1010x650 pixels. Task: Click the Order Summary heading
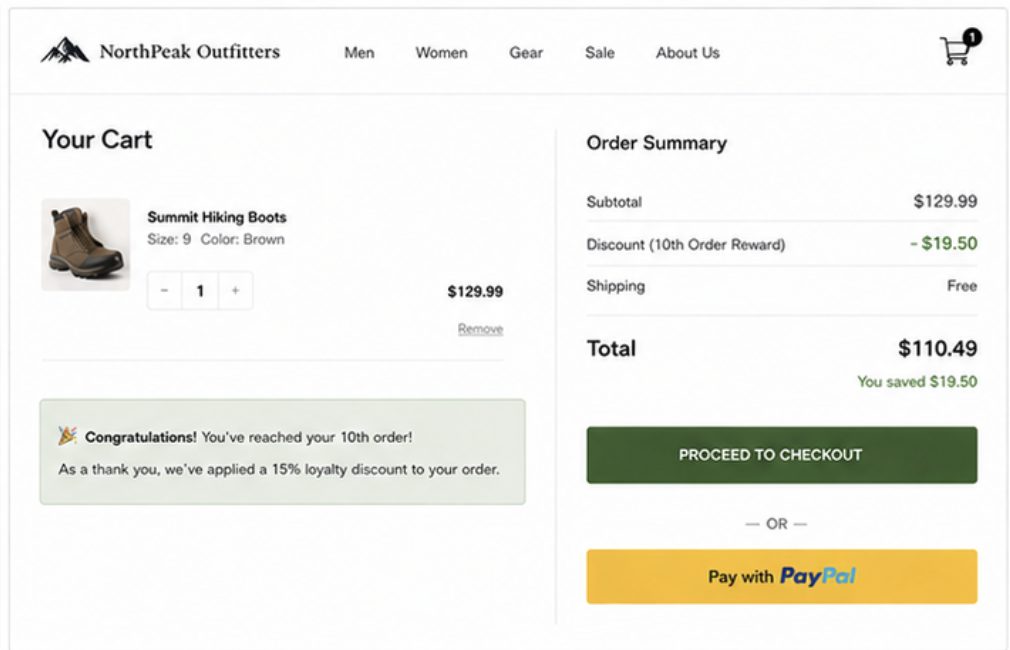point(656,143)
